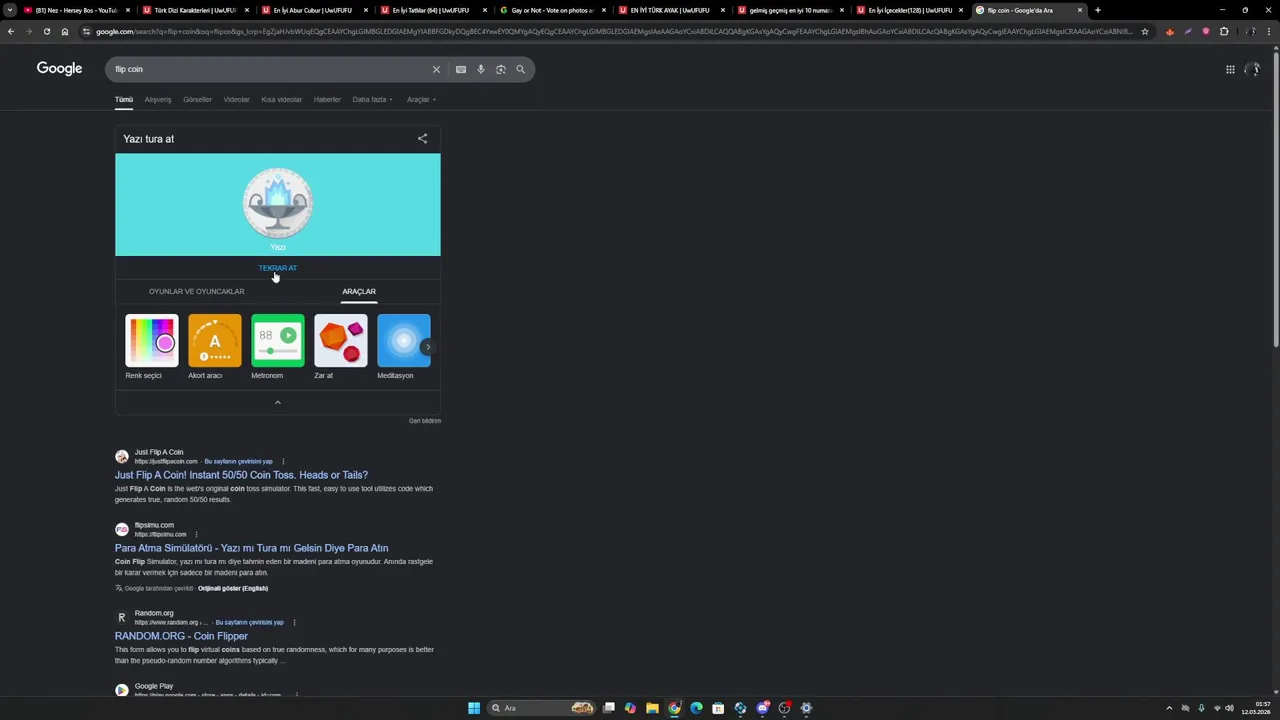Screen dimensions: 1280x720
Task: Translate Just Flip A Coin page link
Action: click(x=238, y=461)
